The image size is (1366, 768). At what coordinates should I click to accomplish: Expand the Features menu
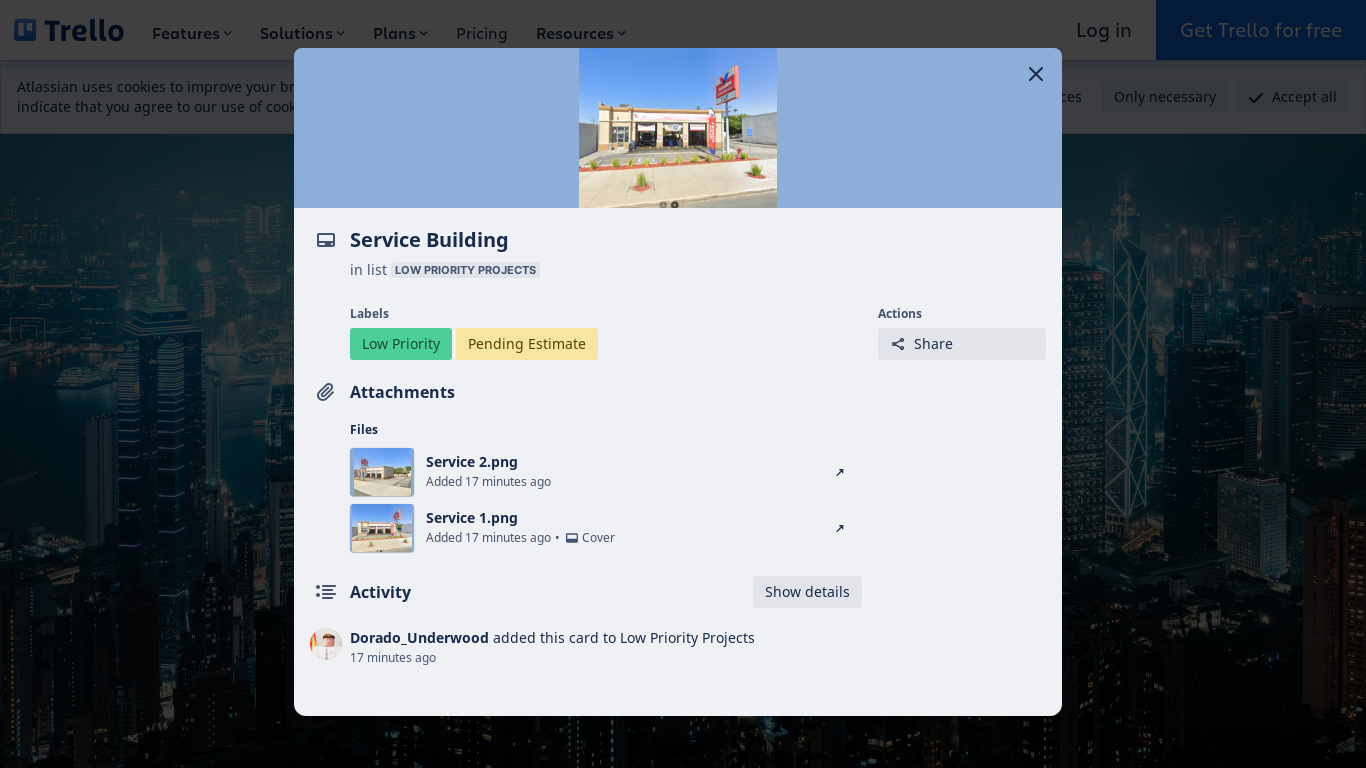coord(192,33)
